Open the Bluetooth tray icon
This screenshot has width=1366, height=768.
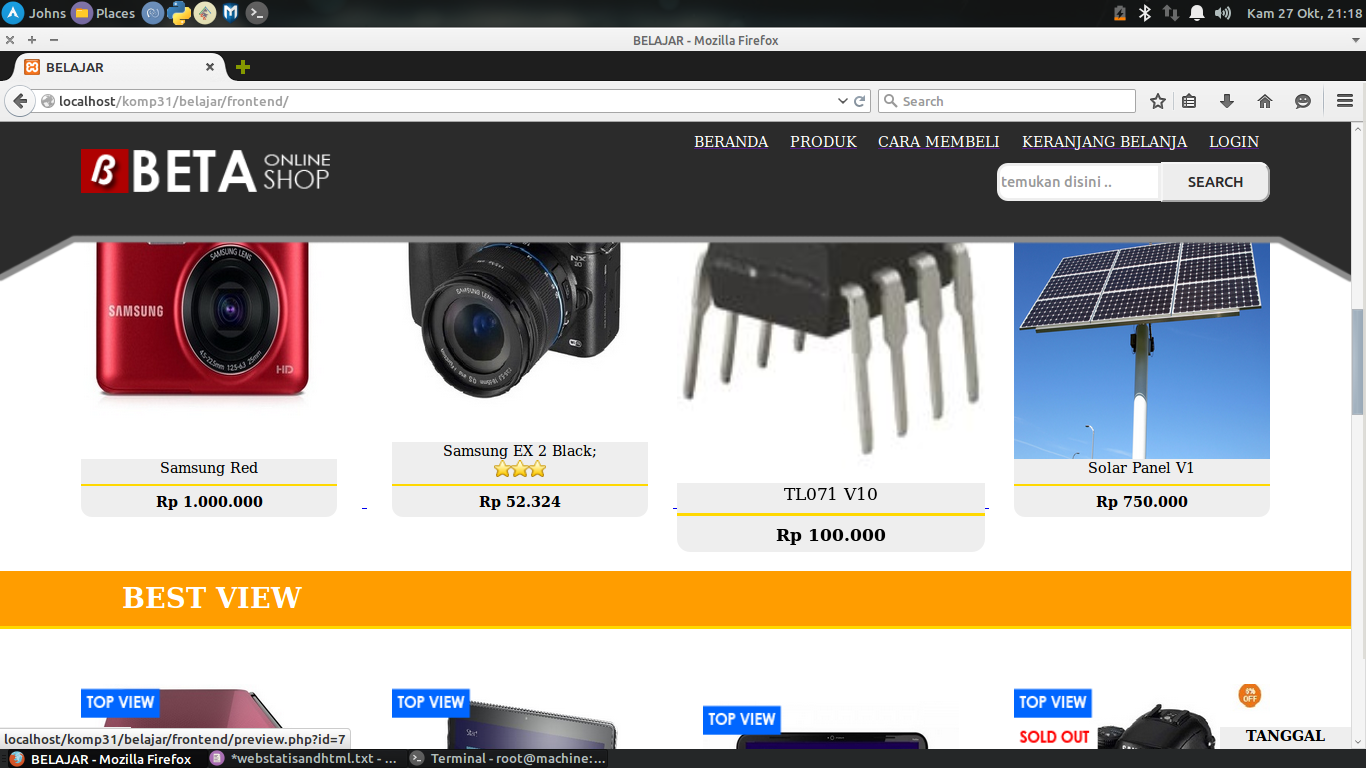pos(1146,13)
